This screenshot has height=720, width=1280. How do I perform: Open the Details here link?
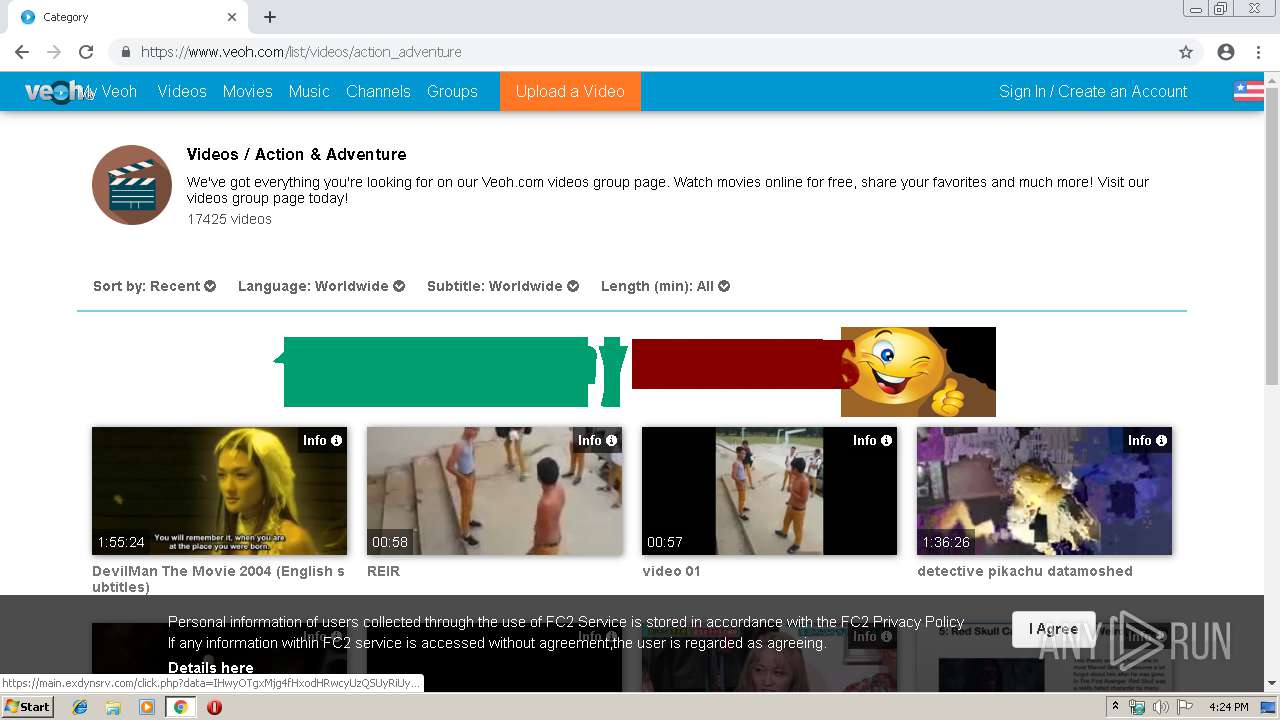pyautogui.click(x=210, y=667)
